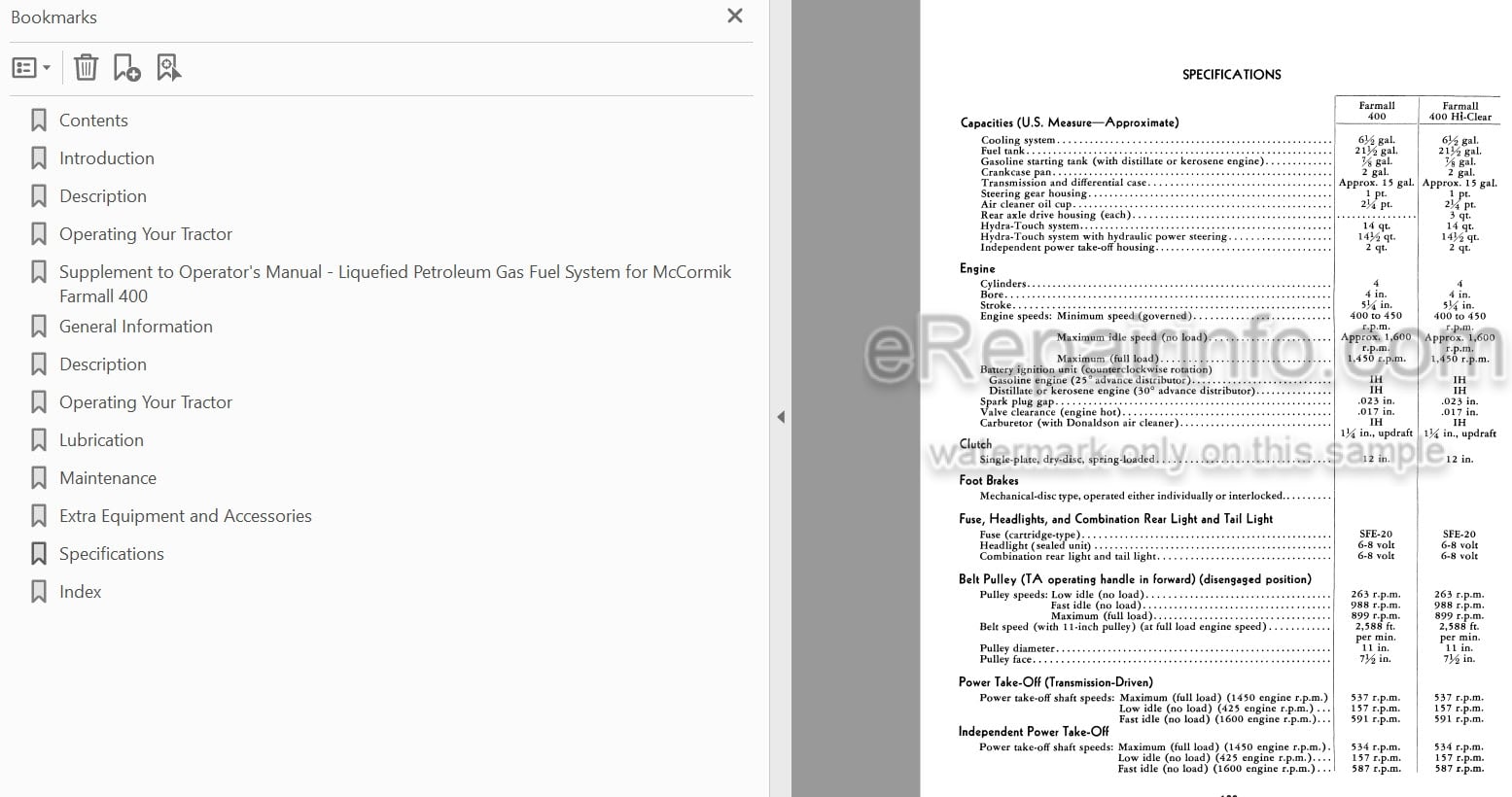This screenshot has height=797, width=1512.
Task: Click the find current bookmark icon
Action: coord(169,68)
